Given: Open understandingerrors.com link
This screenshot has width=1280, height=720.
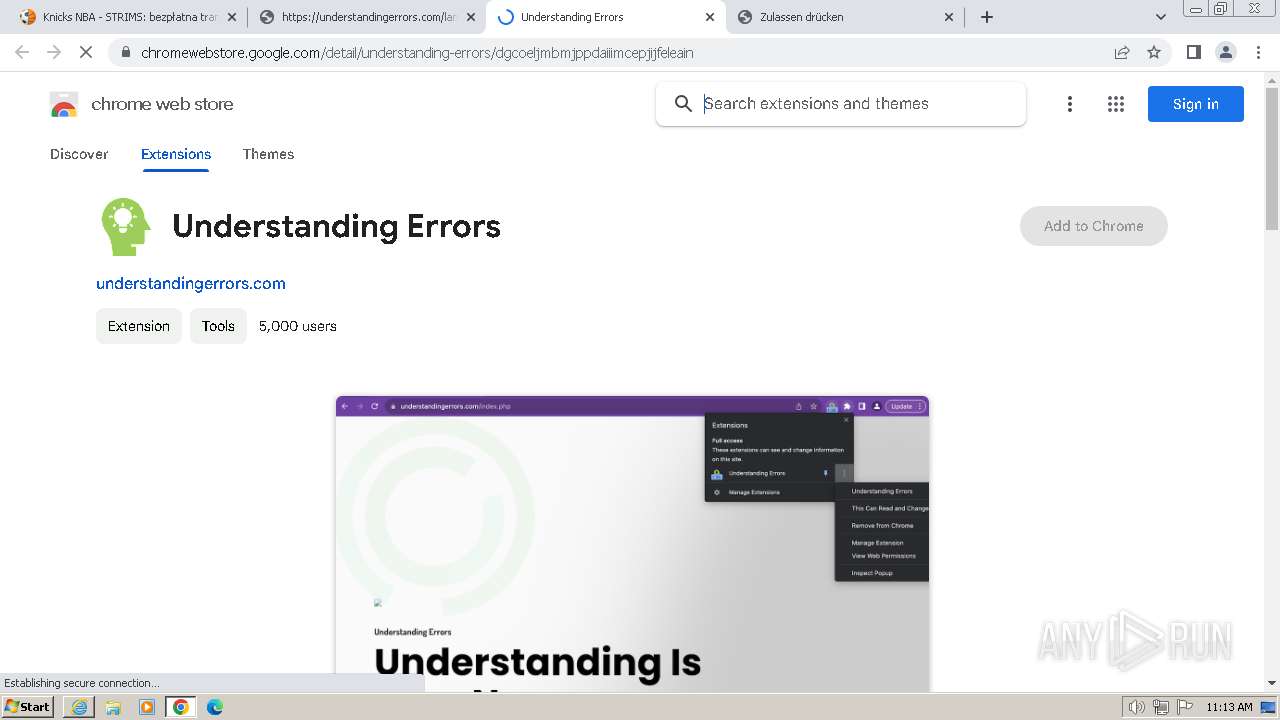Looking at the screenshot, I should click(191, 283).
